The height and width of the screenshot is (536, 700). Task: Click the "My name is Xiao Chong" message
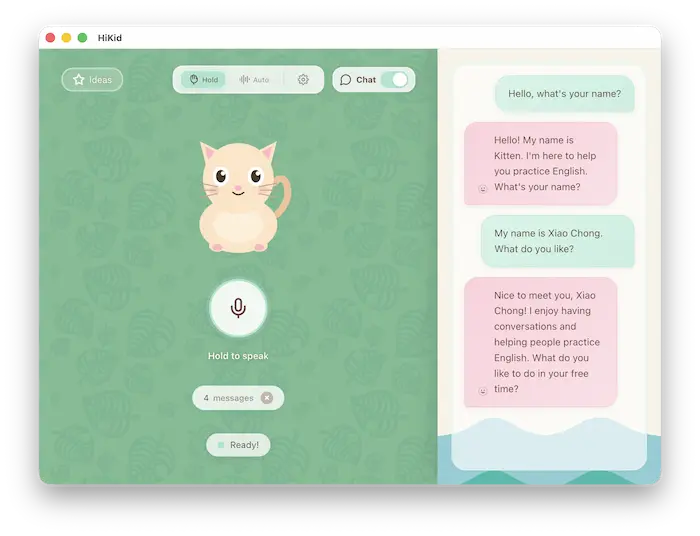pos(557,241)
